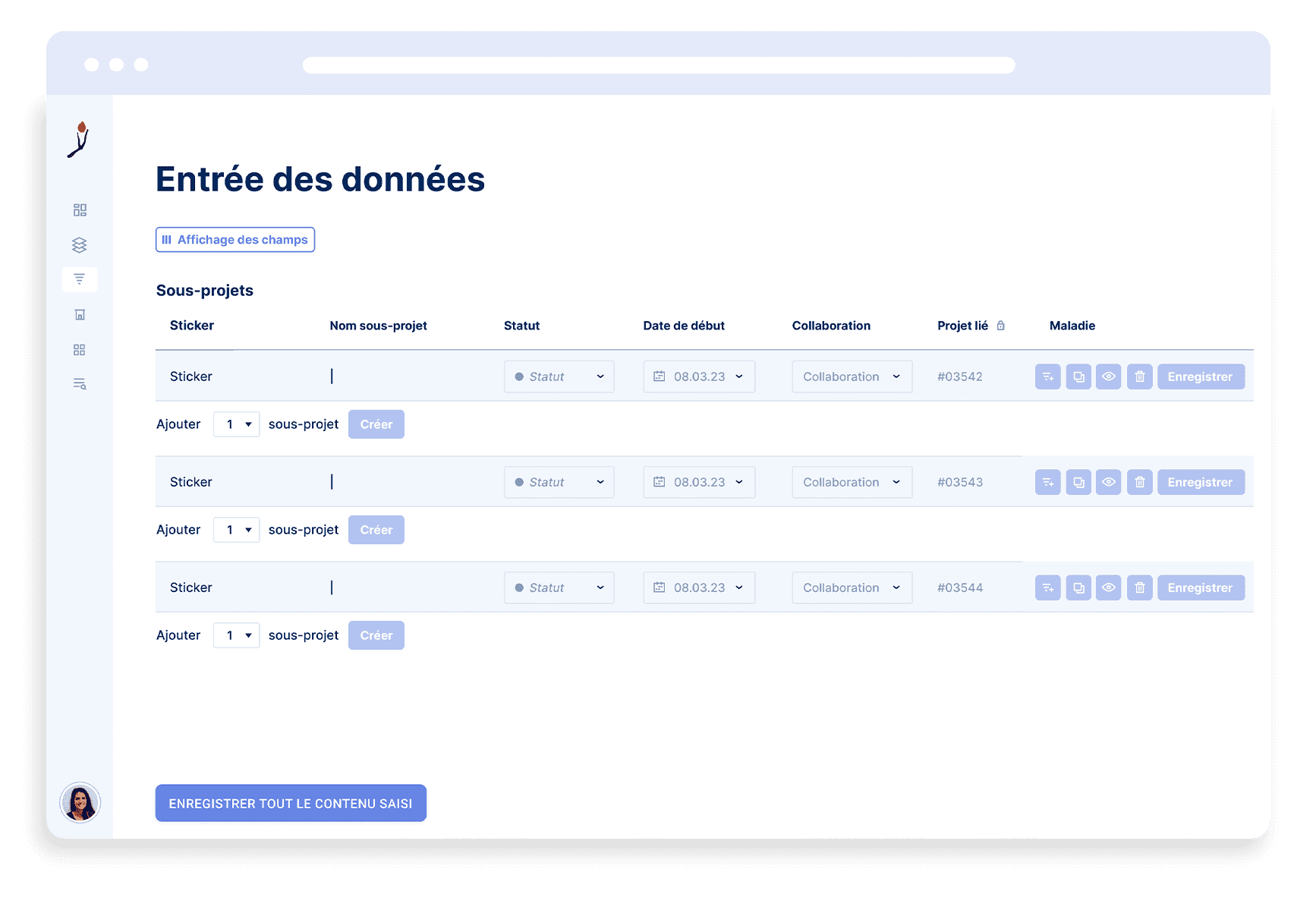The height and width of the screenshot is (901, 1316).
Task: Preview row #03543 with the eye icon
Action: [x=1109, y=481]
